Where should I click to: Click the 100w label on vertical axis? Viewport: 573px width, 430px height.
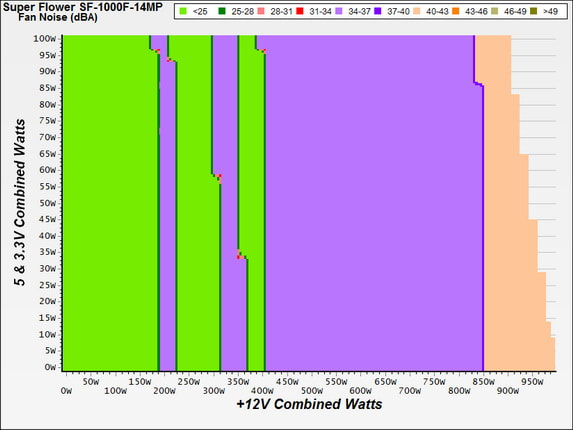[45, 39]
